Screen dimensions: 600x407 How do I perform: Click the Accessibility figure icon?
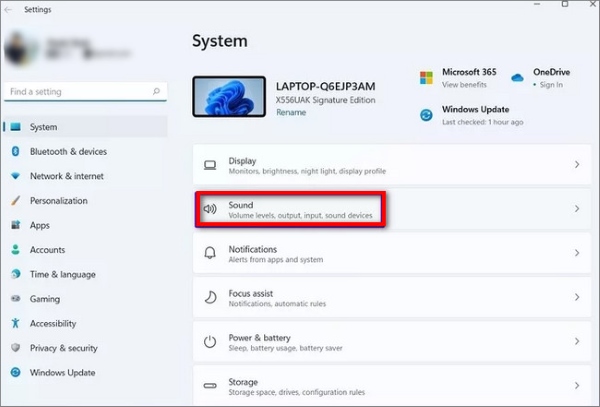(15, 323)
